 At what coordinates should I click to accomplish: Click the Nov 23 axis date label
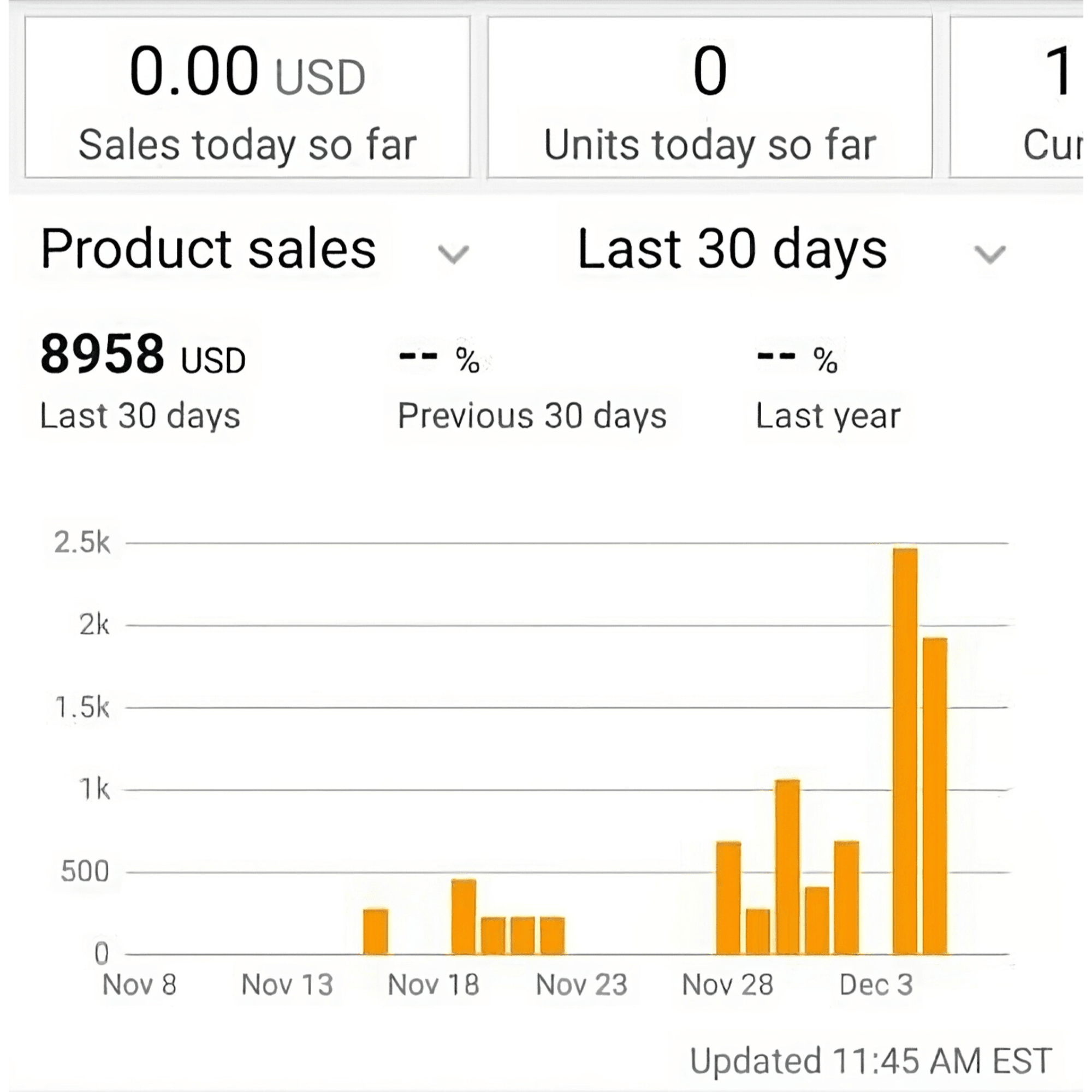[581, 985]
